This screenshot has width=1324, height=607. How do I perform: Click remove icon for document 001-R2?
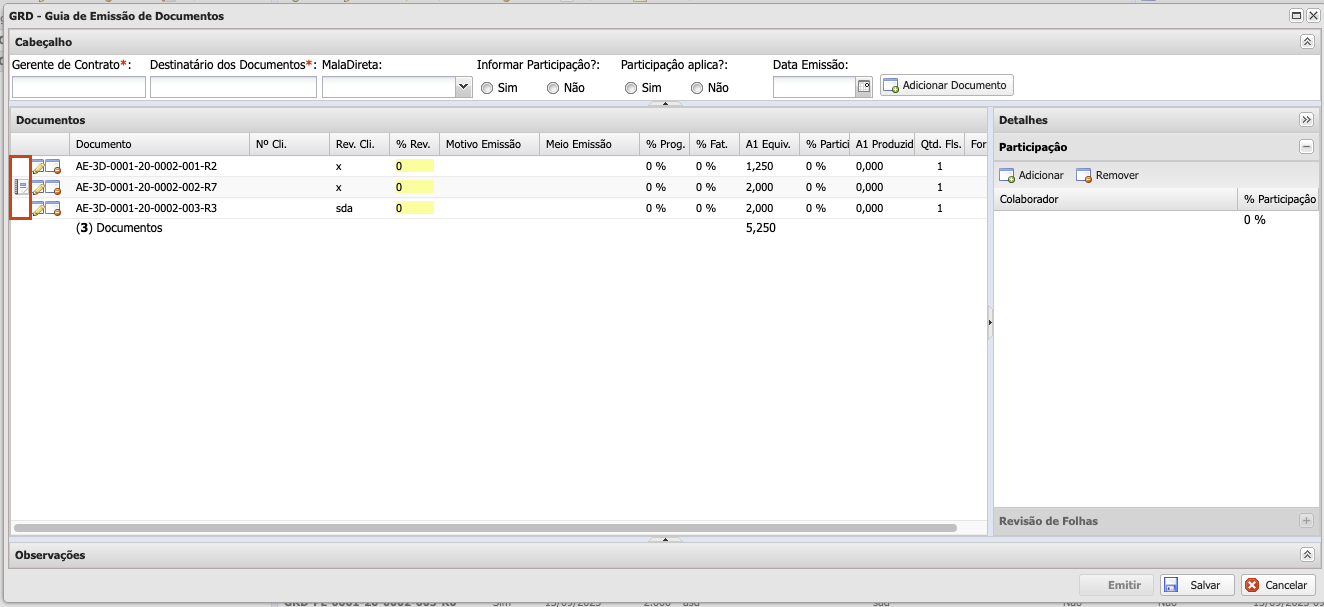coord(53,166)
